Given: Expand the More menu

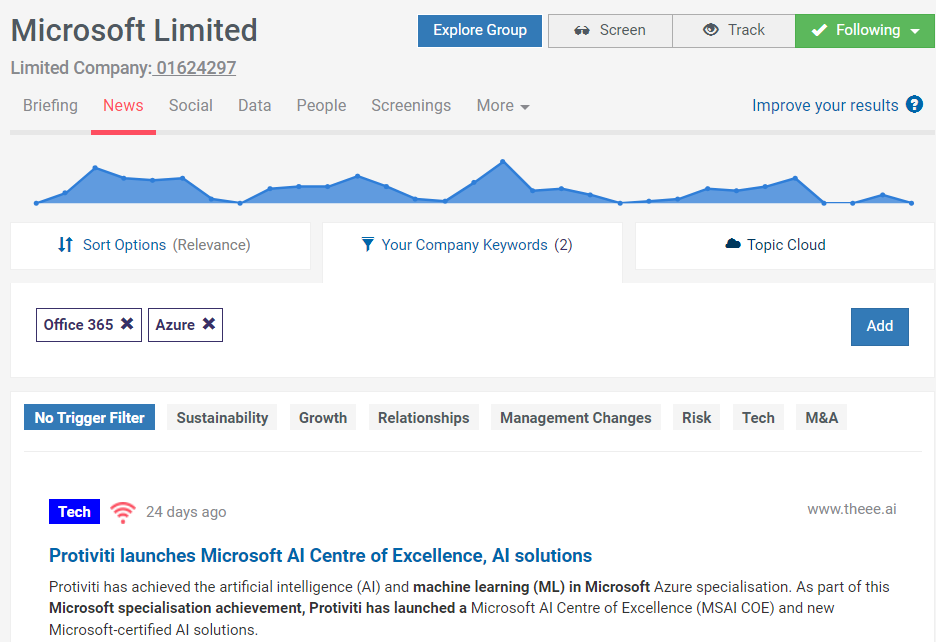Looking at the screenshot, I should click(503, 106).
